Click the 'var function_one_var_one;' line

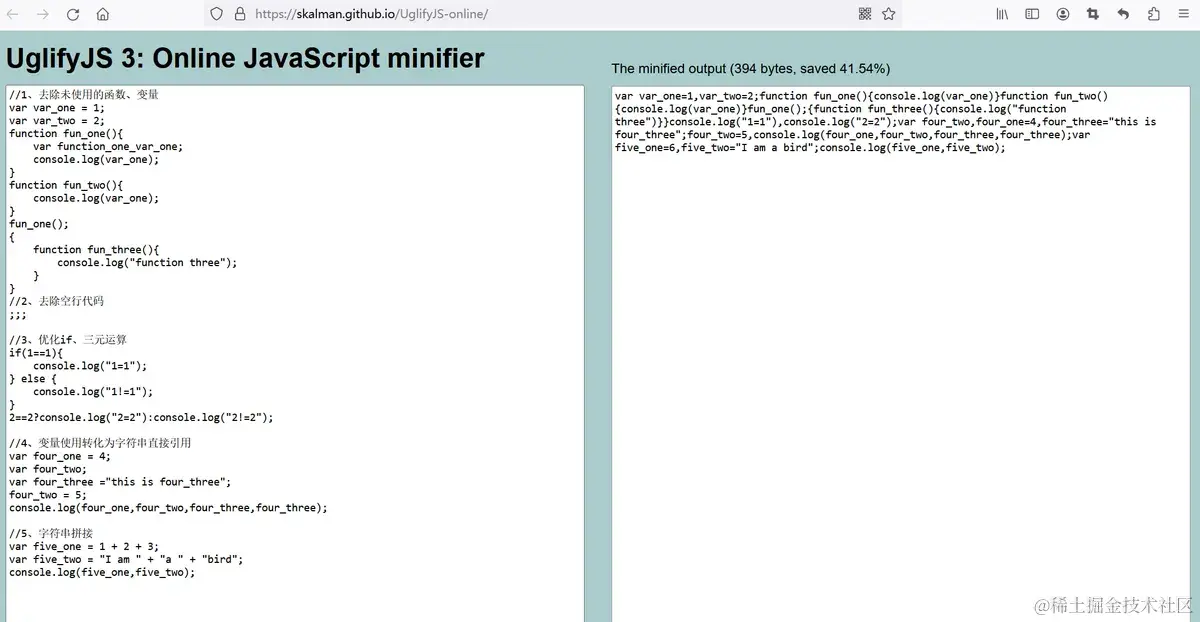click(x=108, y=147)
